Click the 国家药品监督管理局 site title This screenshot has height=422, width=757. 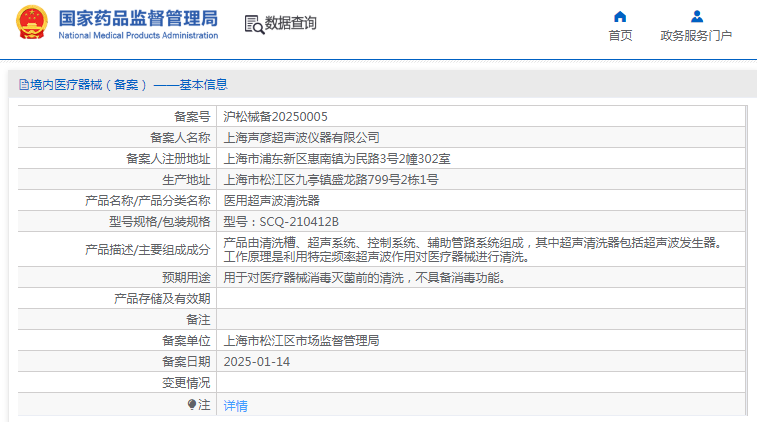[x=138, y=18]
